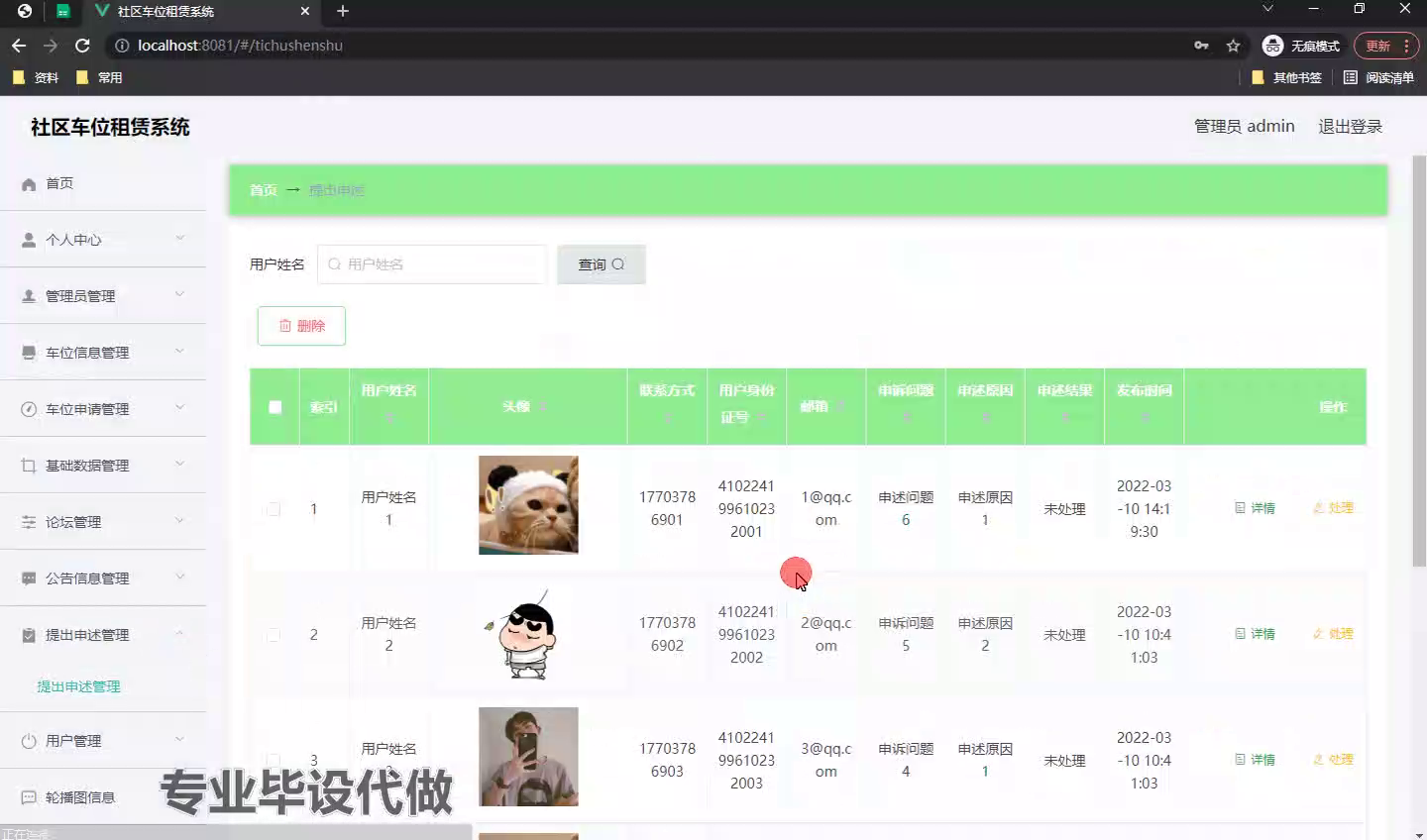Expand the 管理员管理 chevron

point(179,294)
